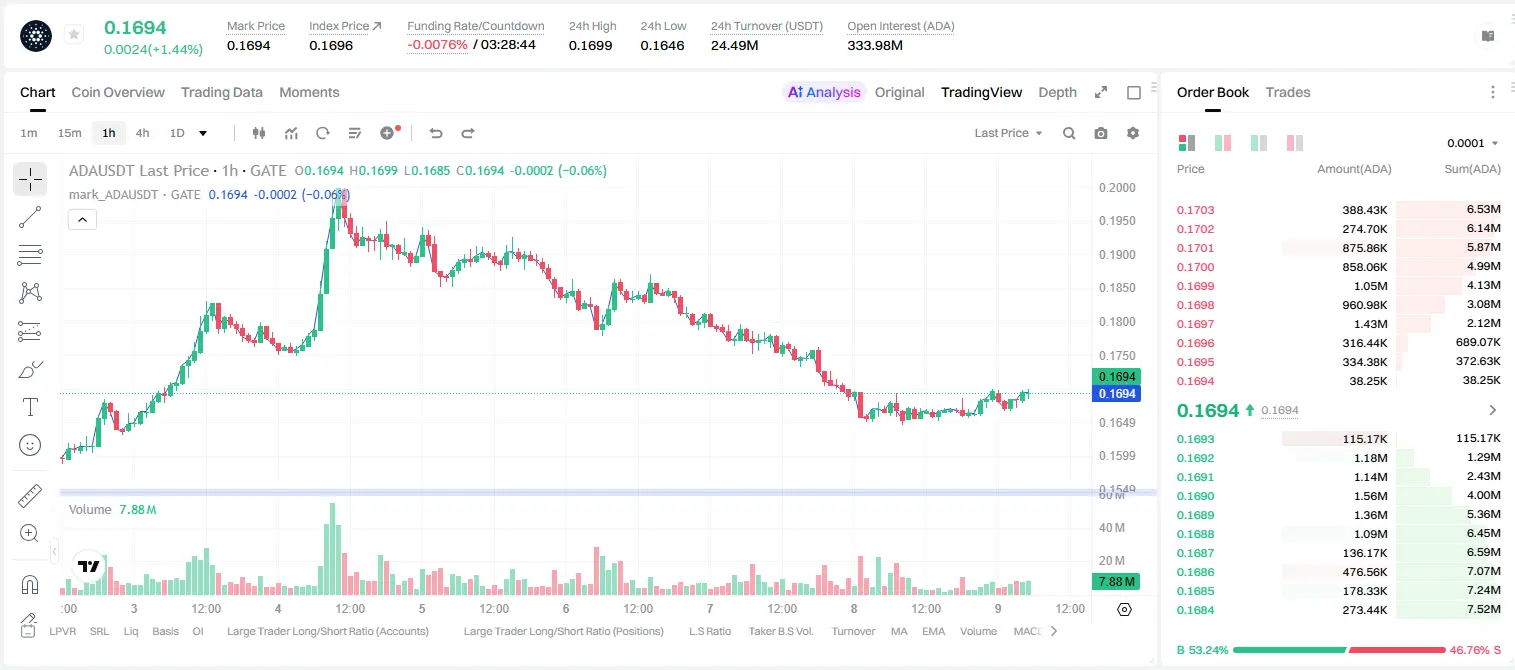
Task: Open AI Analysis
Action: 823,92
